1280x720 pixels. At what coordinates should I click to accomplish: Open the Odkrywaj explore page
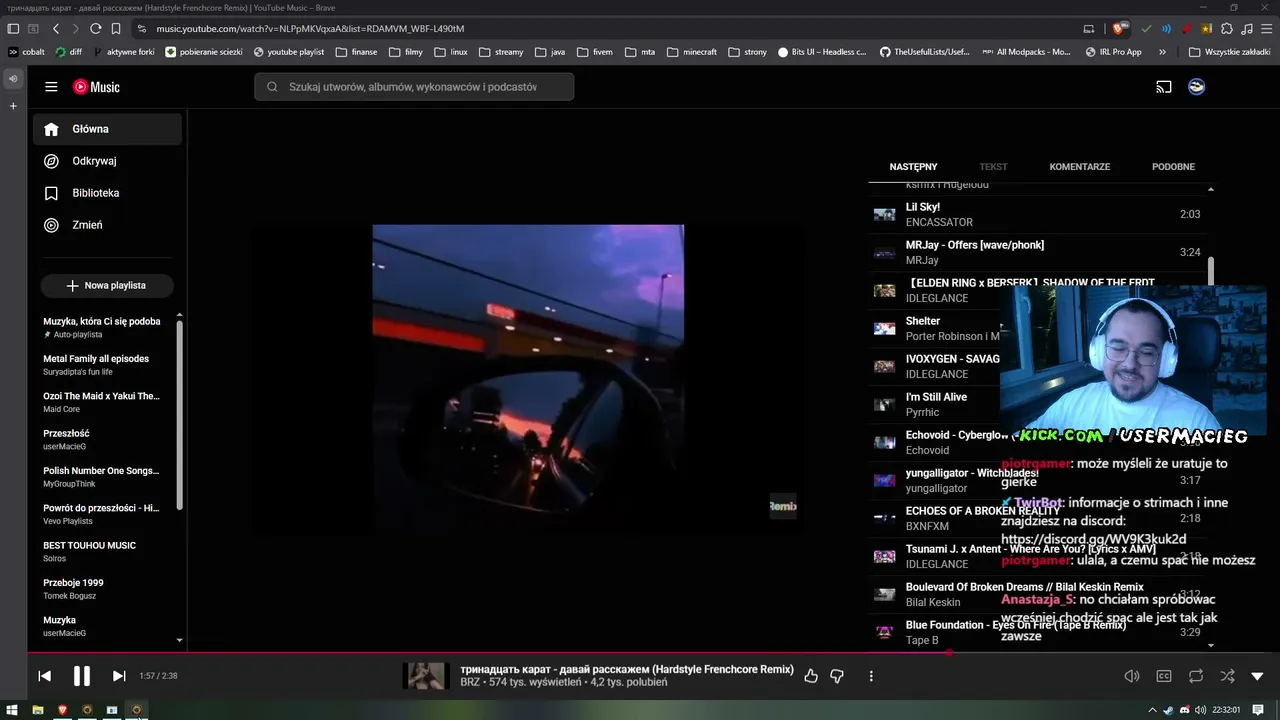click(x=107, y=161)
